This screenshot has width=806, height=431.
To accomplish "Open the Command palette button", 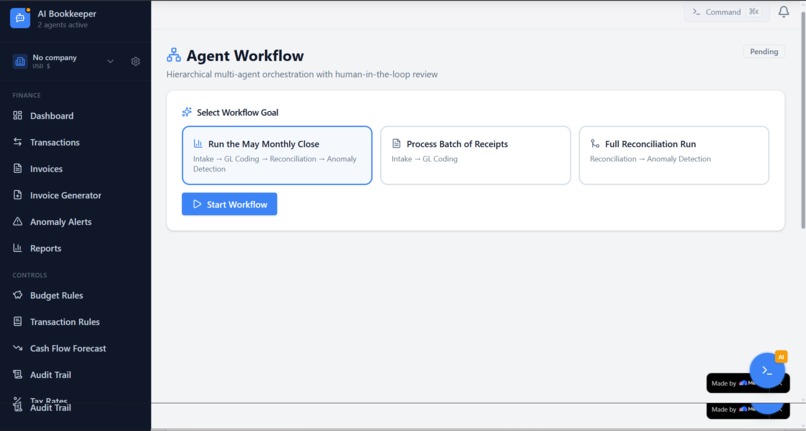I will [726, 12].
